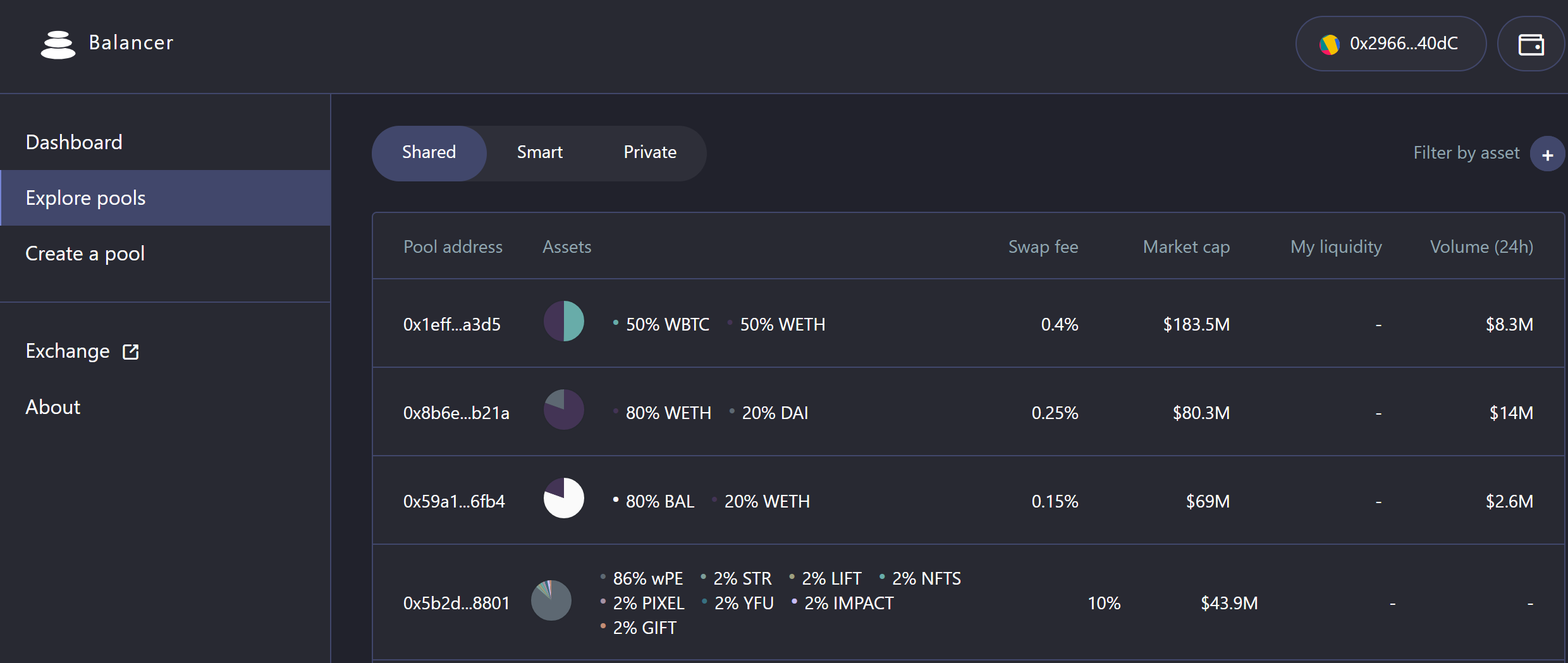Click the 2% IMPACT asset label

click(x=849, y=603)
